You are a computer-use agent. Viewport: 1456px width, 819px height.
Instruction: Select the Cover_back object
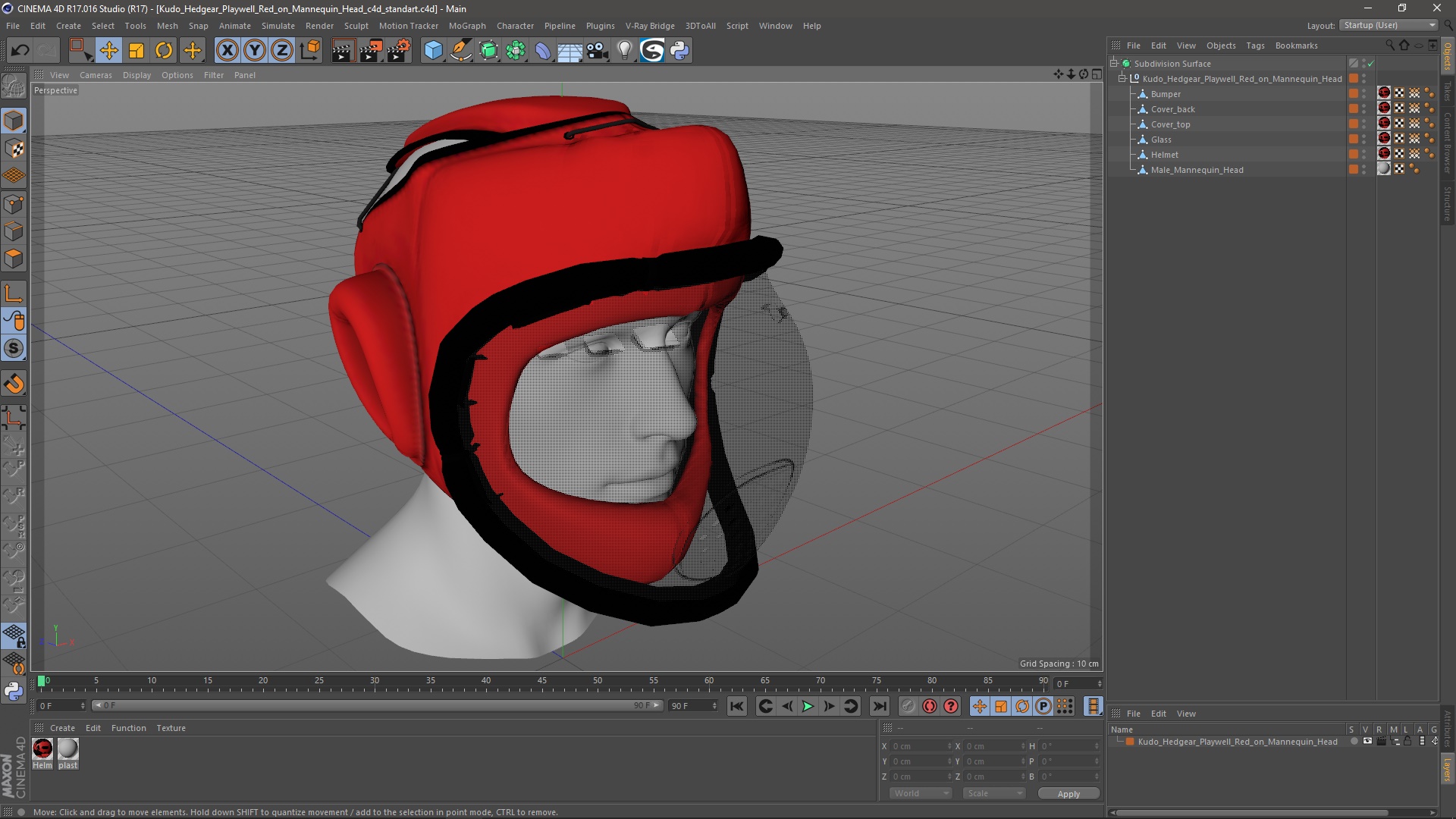coord(1172,109)
